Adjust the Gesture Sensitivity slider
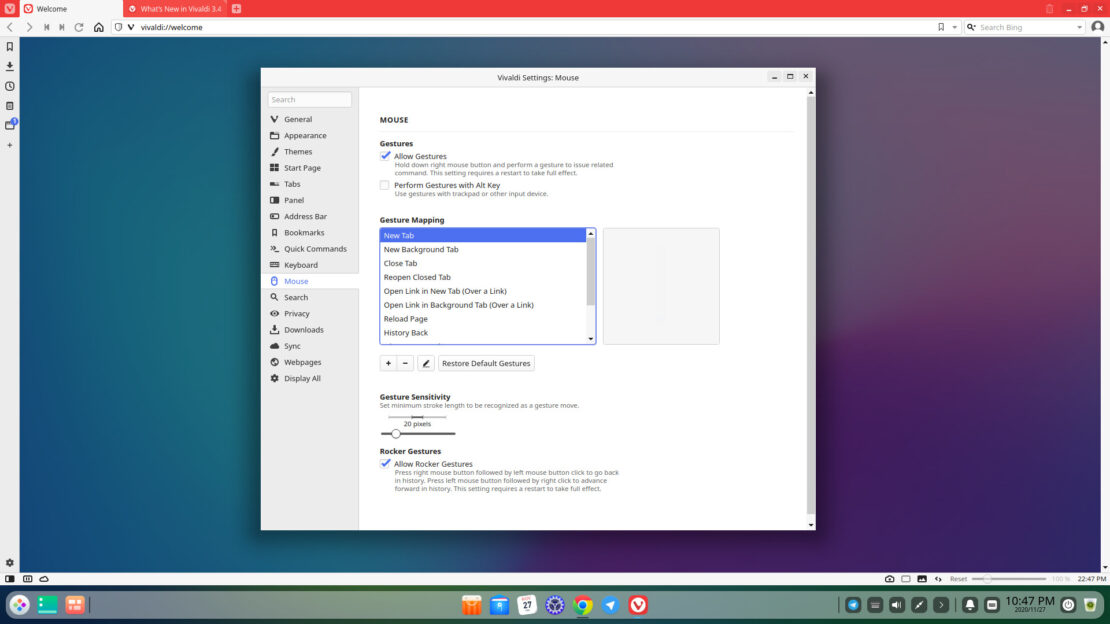Screen dimensions: 1110x624 pyautogui.click(x=396, y=434)
